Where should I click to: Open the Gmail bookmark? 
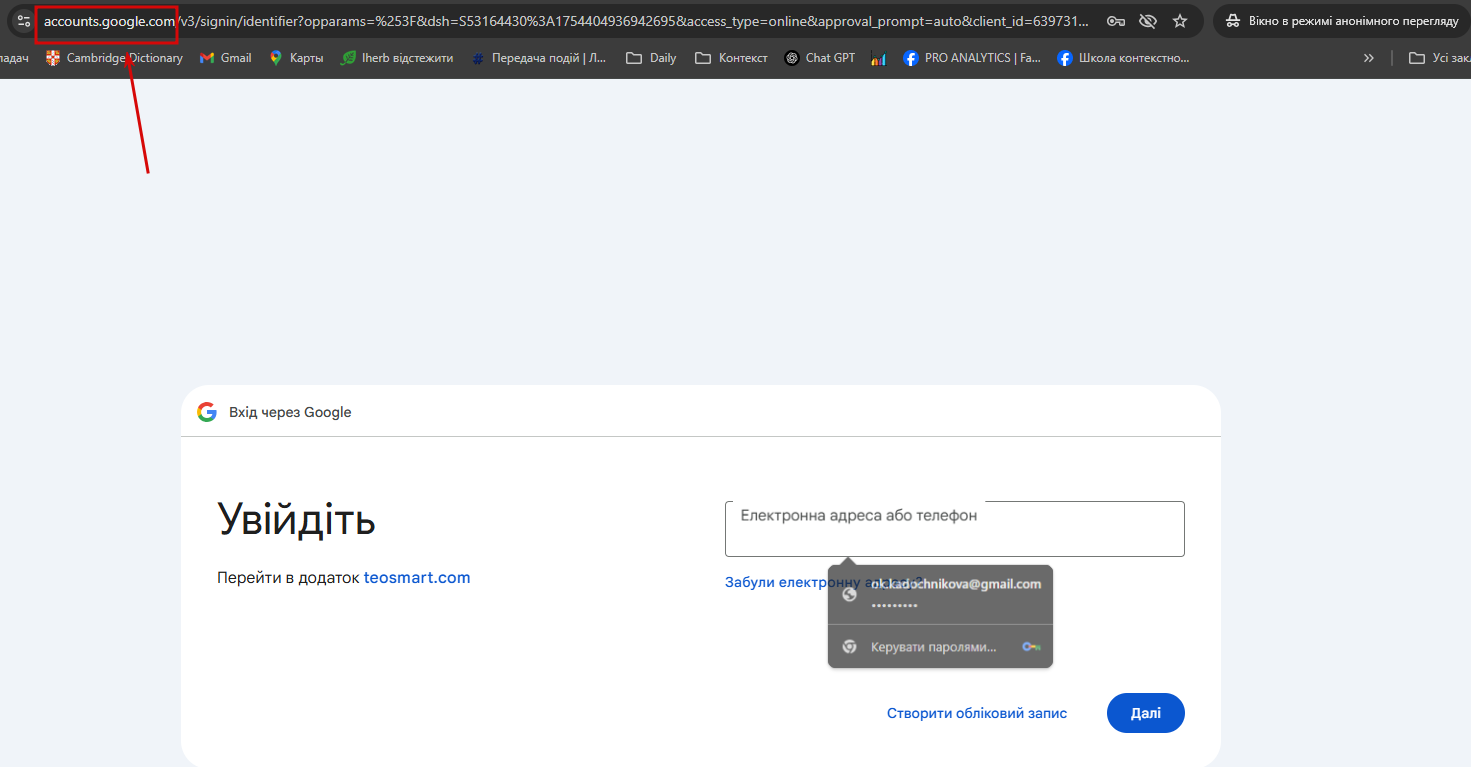(x=226, y=58)
